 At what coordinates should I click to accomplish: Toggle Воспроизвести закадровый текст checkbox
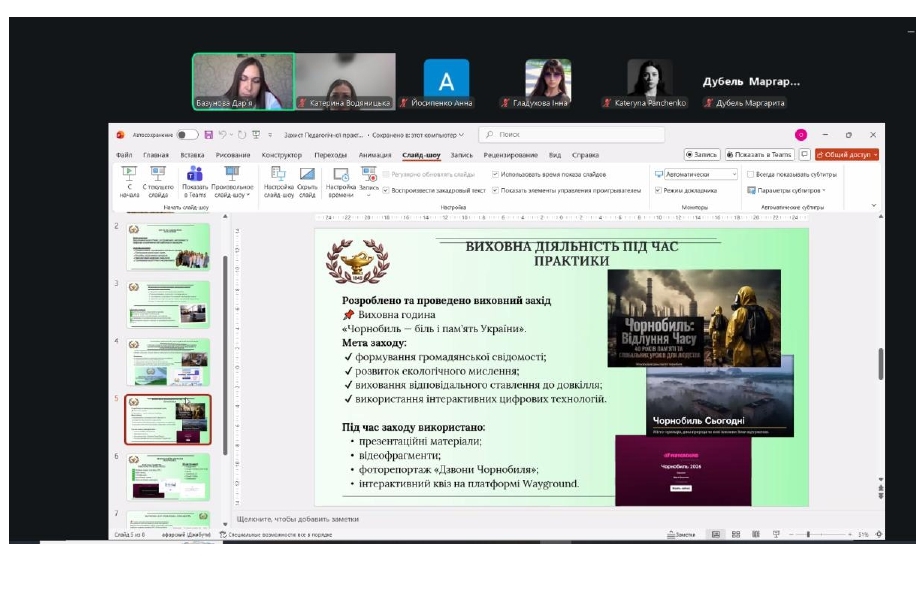386,190
